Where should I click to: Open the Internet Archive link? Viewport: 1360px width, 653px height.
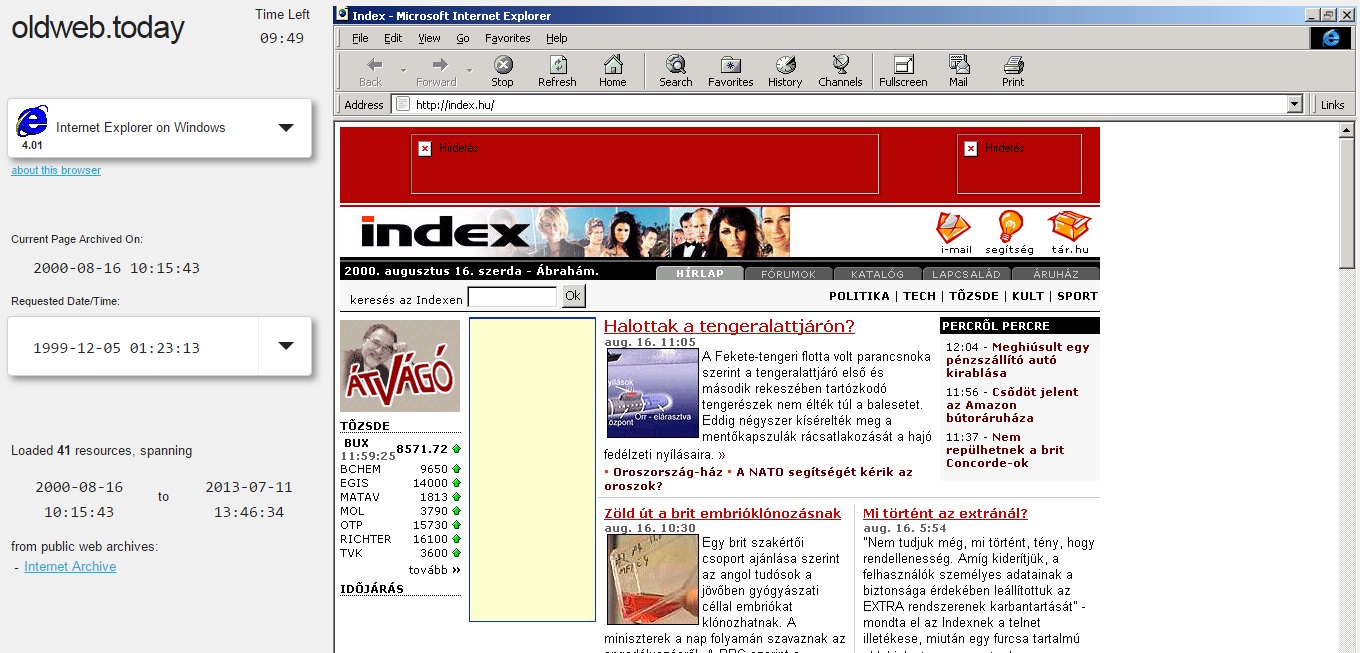coord(70,567)
